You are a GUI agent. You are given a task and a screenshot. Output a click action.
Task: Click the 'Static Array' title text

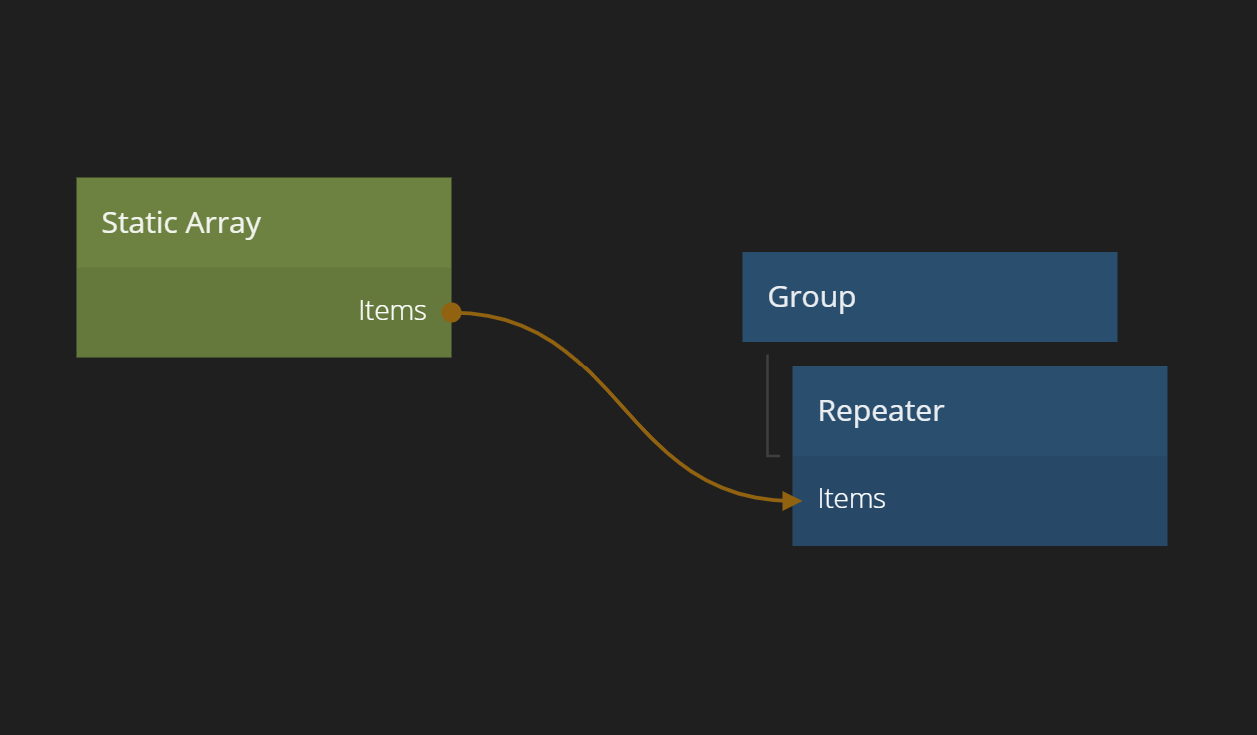181,223
